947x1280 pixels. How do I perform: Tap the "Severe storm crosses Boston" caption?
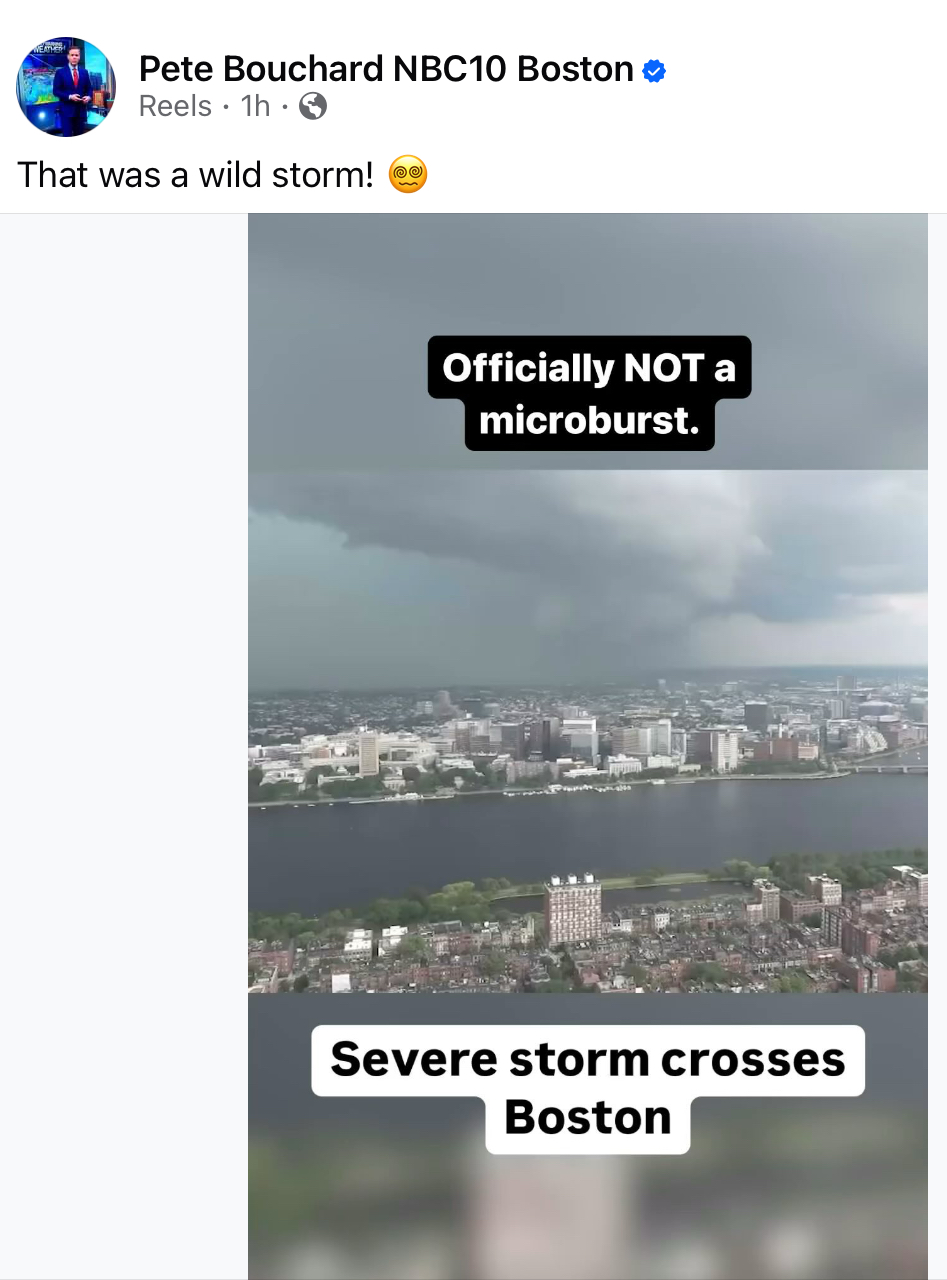pos(588,1087)
